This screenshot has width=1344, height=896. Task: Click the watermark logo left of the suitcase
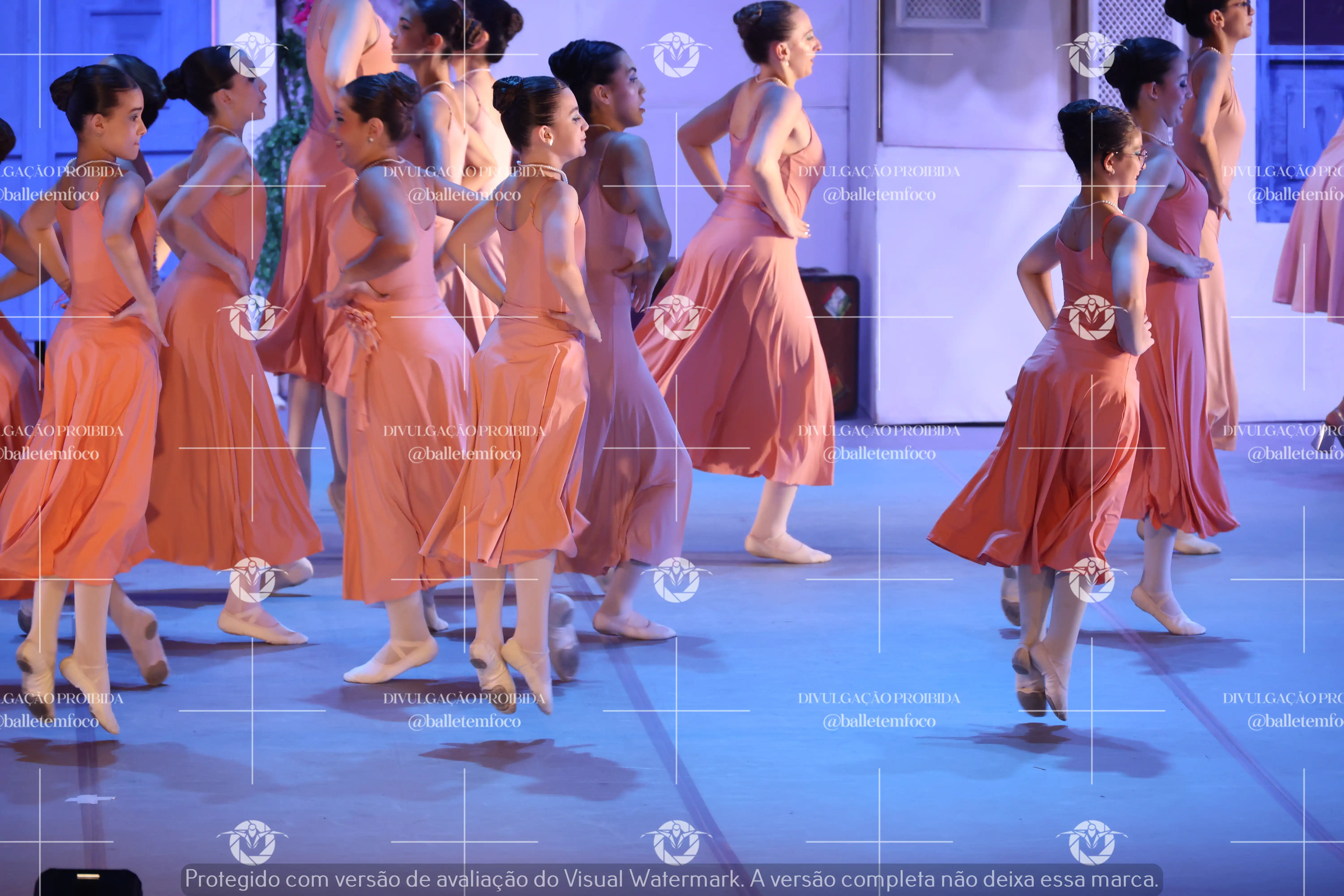tap(676, 318)
